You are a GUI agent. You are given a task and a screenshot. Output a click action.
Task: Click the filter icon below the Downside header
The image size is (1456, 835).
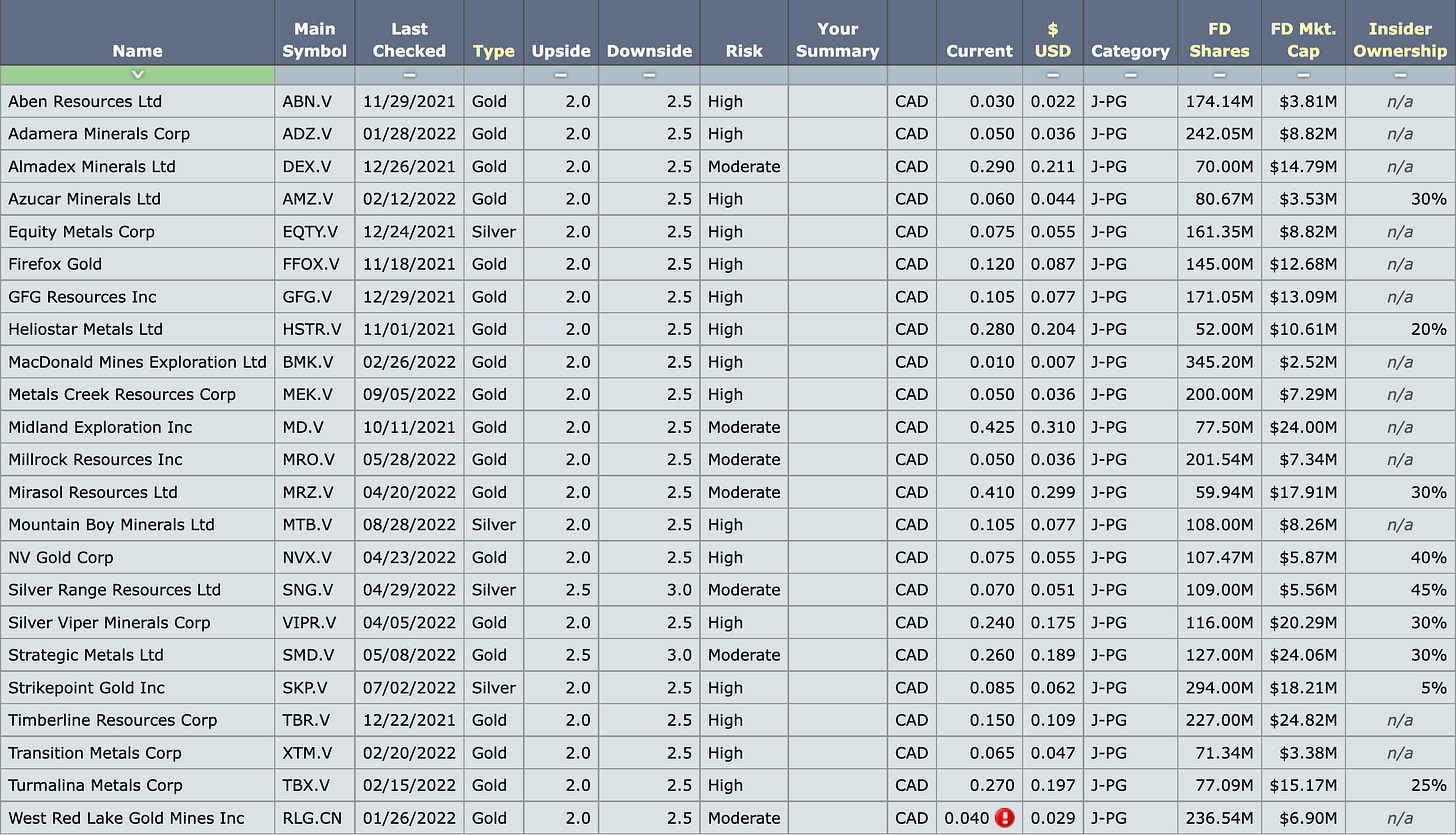tap(649, 74)
